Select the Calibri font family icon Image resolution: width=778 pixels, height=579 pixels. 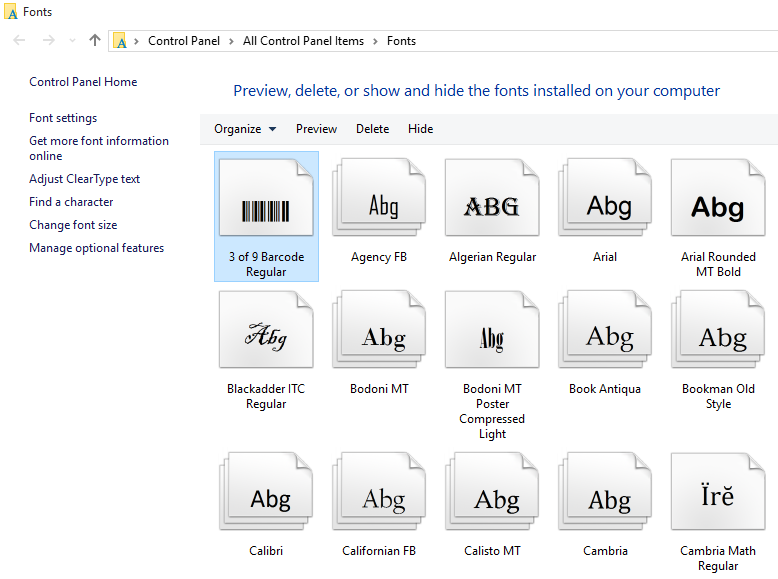pos(266,491)
